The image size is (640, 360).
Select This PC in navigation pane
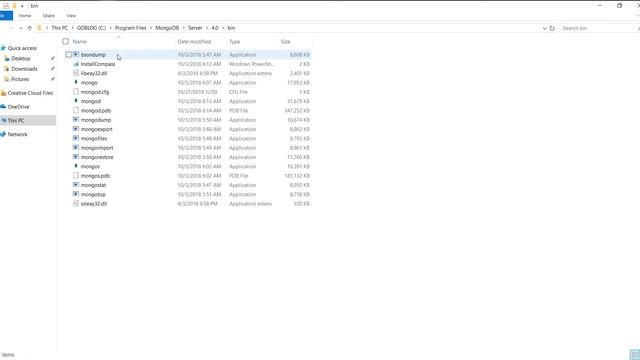28,120
